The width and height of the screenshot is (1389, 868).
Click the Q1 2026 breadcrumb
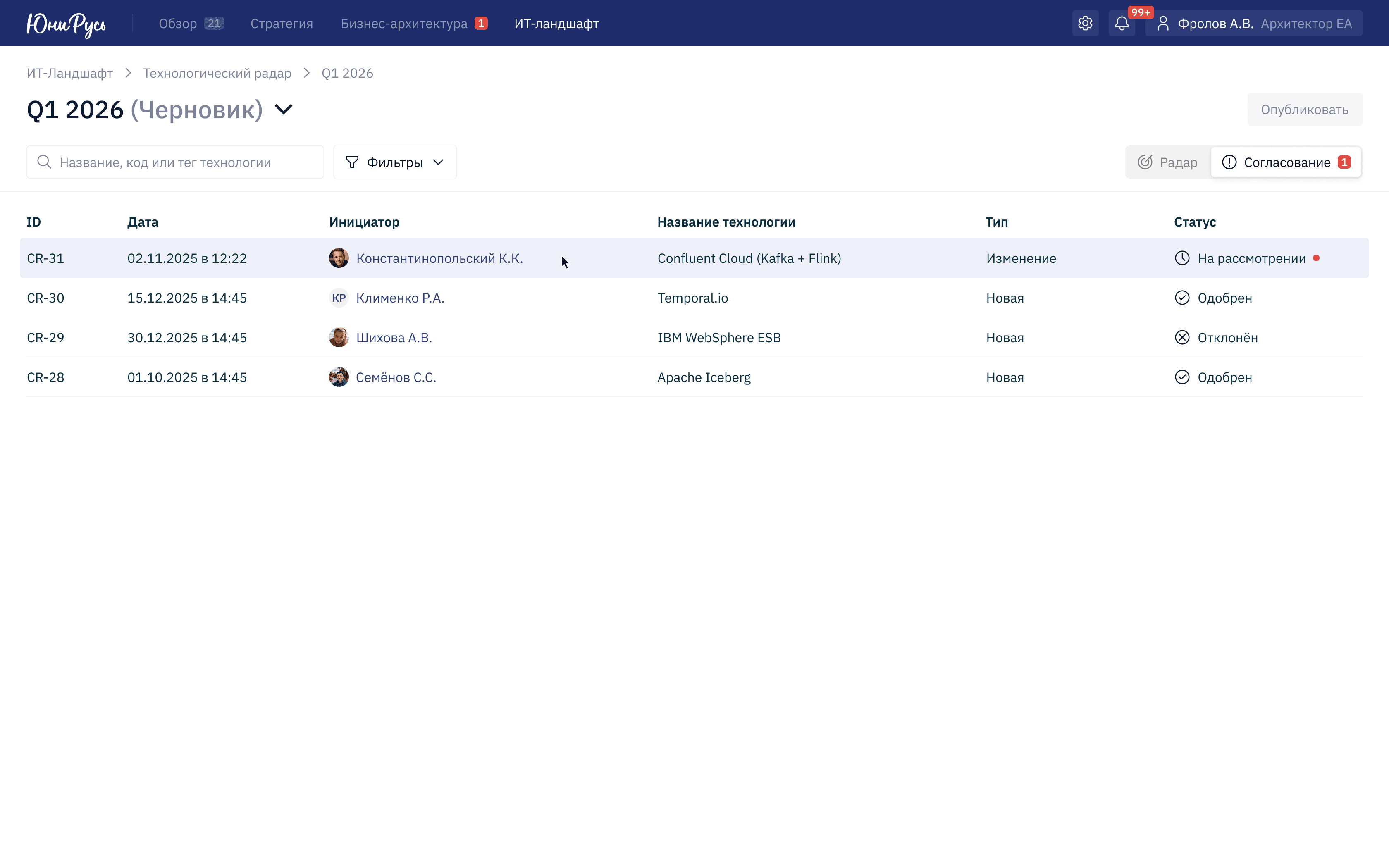coord(347,74)
